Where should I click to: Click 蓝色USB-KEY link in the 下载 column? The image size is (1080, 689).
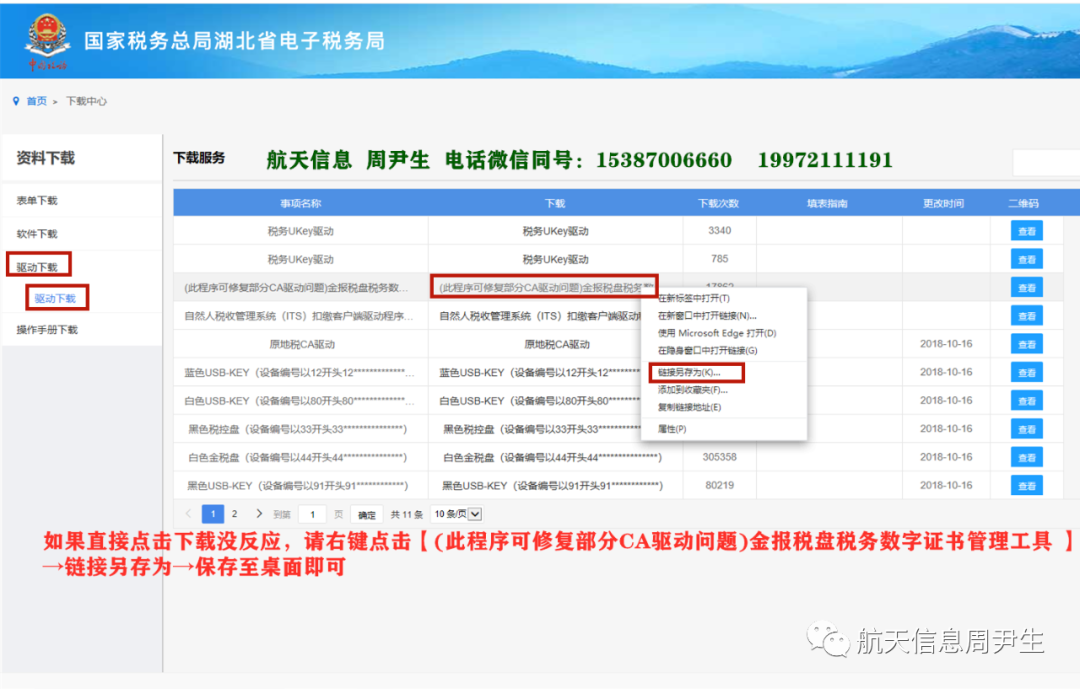click(x=540, y=373)
